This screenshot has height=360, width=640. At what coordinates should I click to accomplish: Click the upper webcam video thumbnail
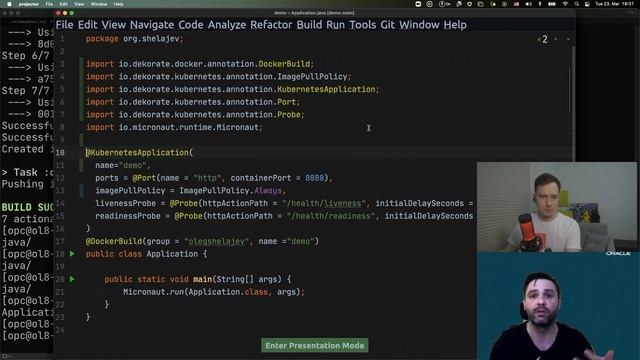(557, 207)
